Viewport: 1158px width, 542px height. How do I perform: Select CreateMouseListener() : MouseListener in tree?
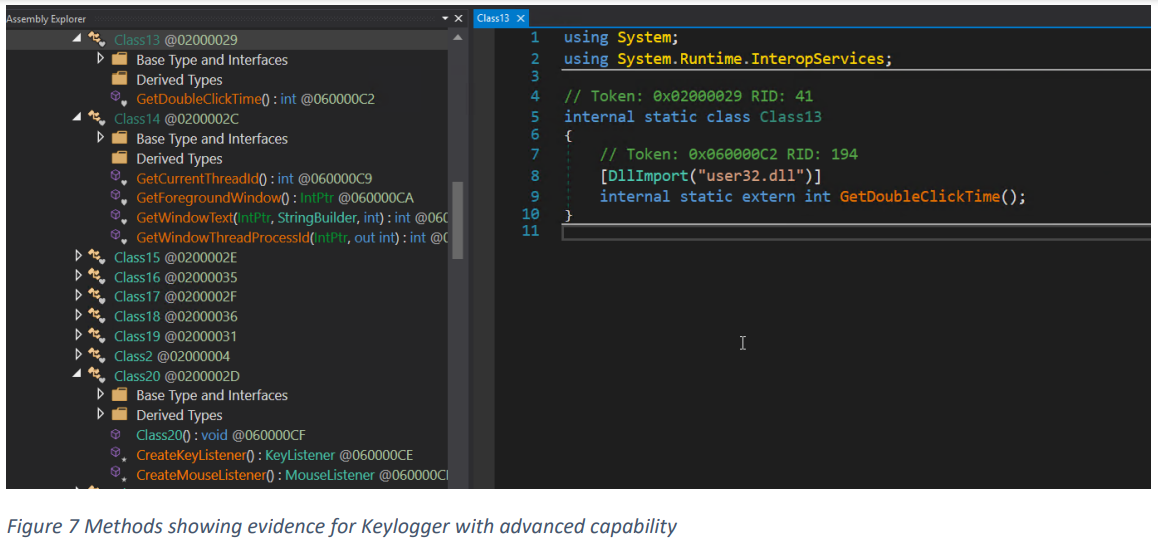pos(292,475)
